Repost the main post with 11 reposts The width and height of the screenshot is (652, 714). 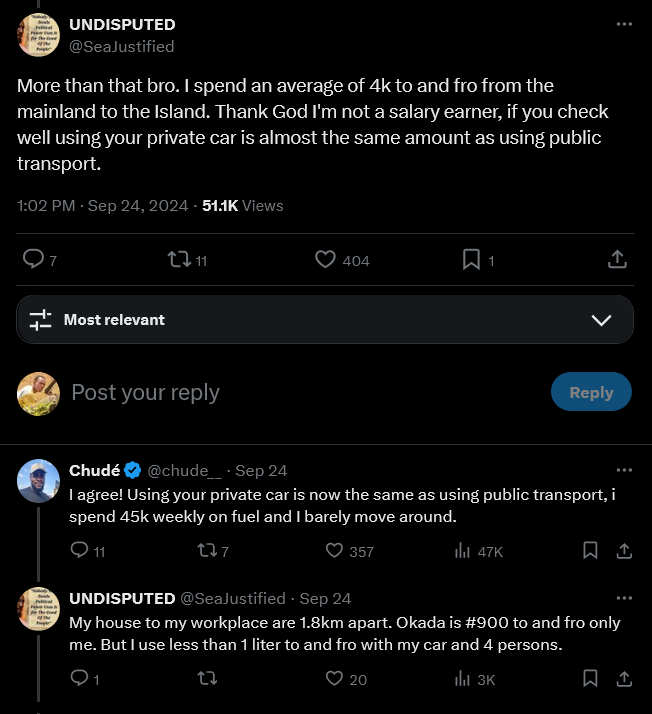(x=180, y=260)
